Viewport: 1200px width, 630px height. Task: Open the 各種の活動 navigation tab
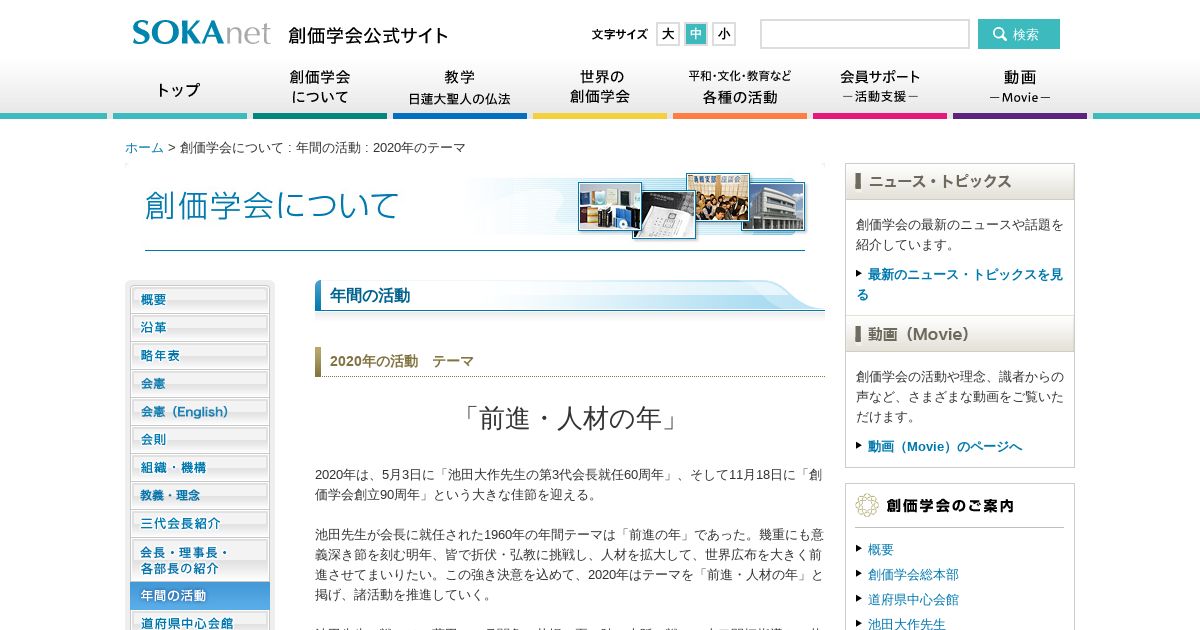coord(740,90)
